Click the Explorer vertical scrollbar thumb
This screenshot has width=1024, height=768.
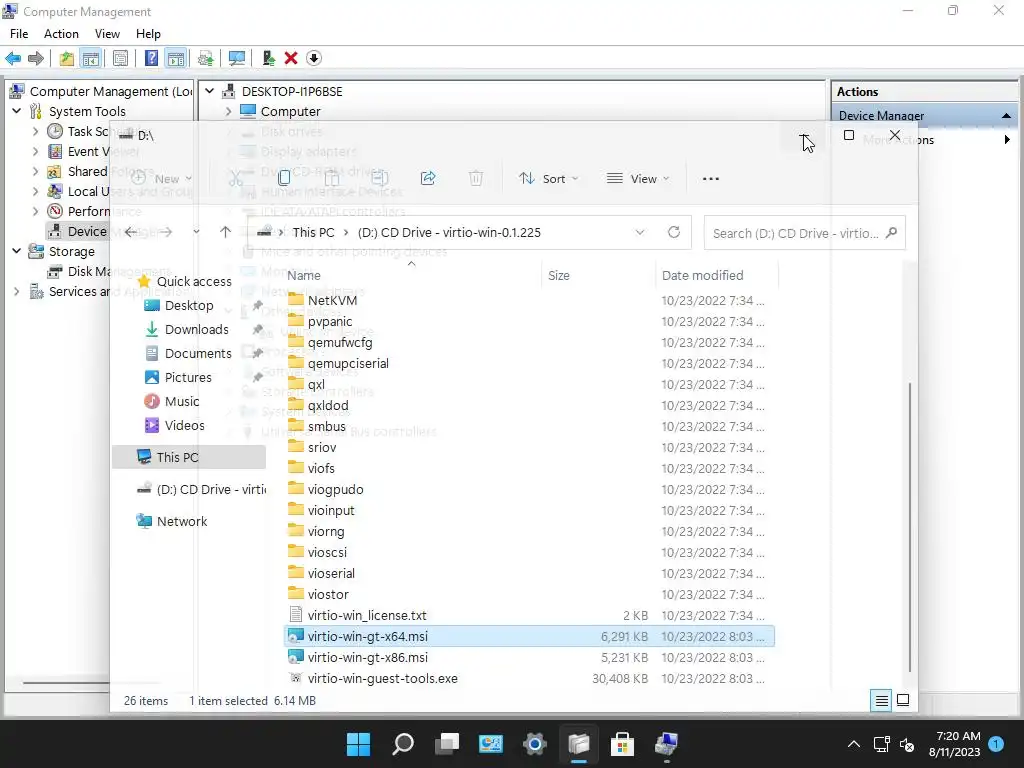909,528
